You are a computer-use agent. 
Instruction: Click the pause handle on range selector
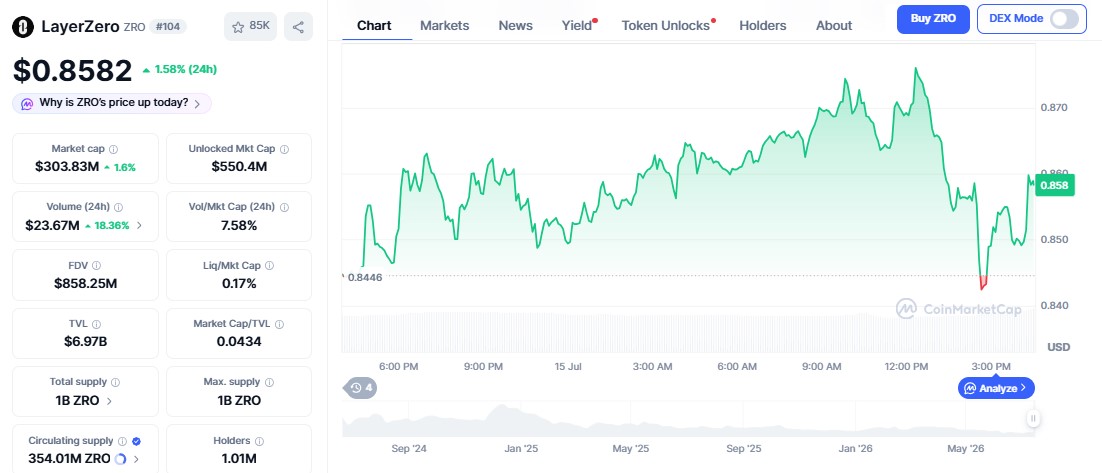click(x=1033, y=419)
